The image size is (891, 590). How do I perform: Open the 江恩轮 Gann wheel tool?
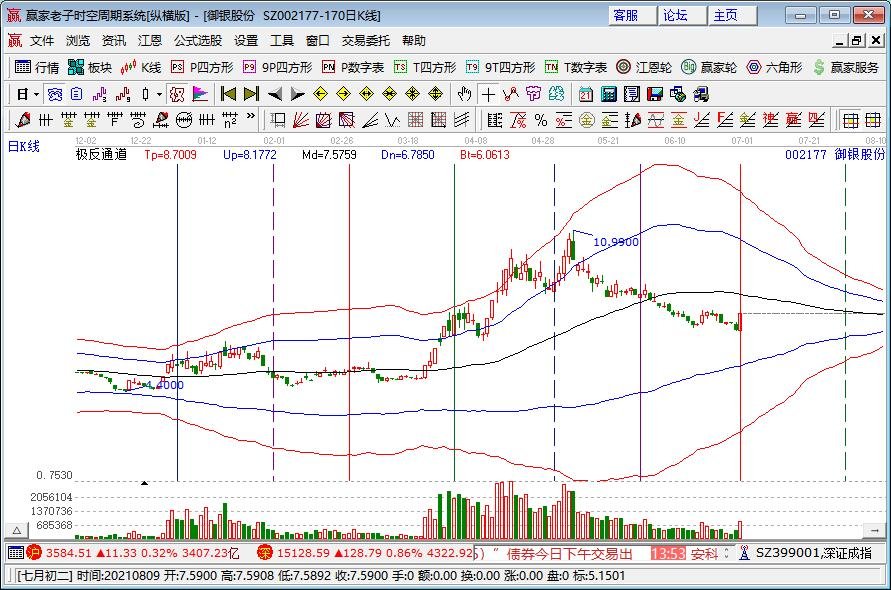point(644,67)
